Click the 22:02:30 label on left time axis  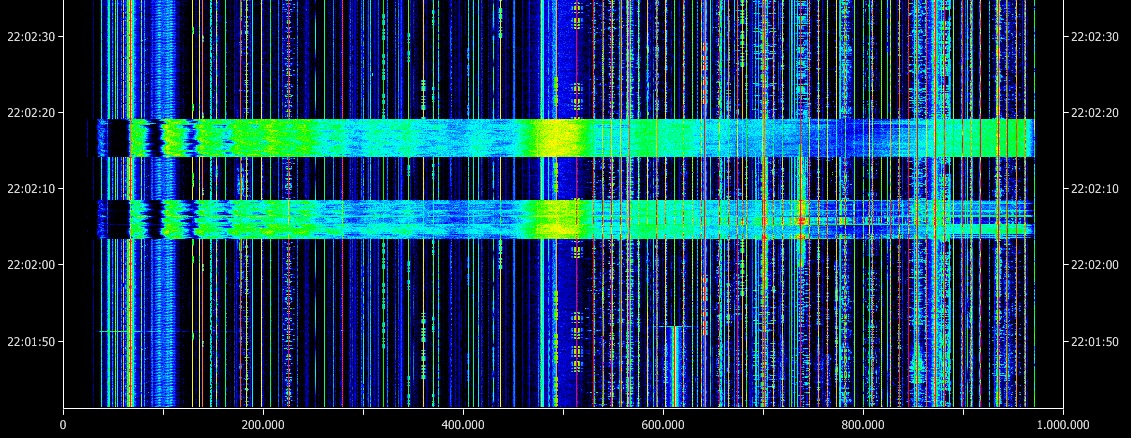[30, 37]
